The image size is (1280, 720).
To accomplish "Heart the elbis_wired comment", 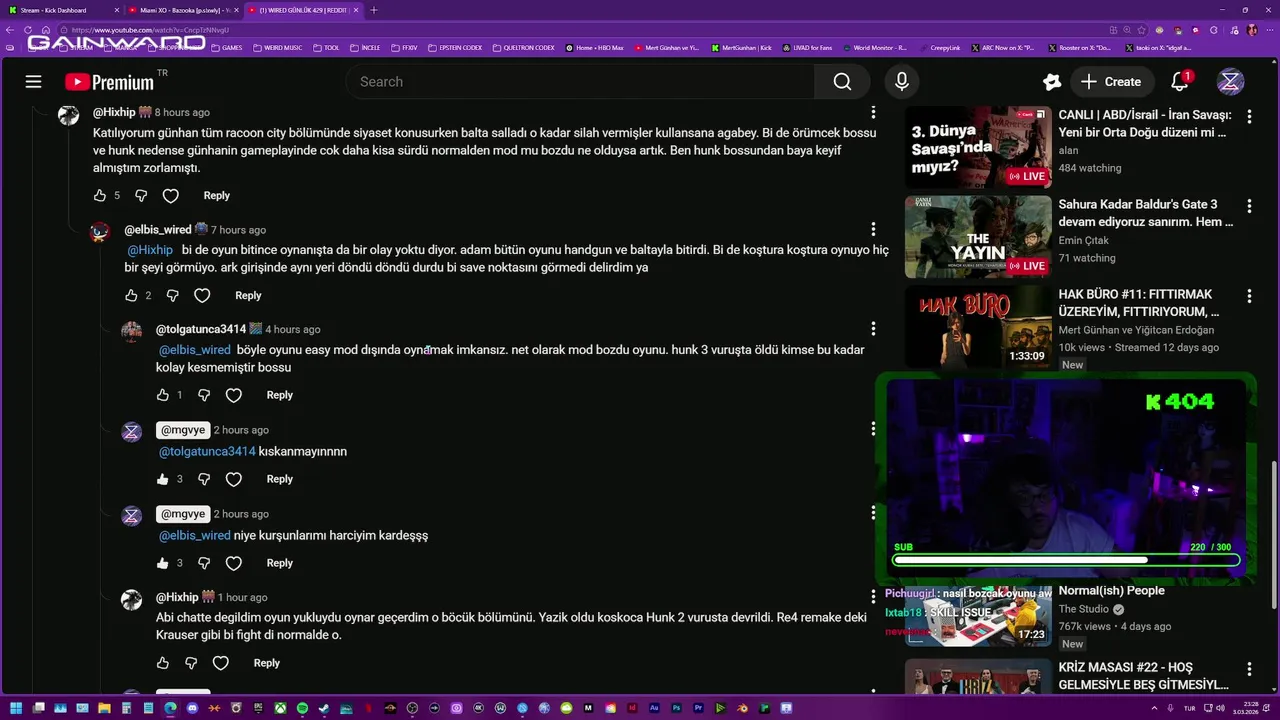I will coord(202,296).
